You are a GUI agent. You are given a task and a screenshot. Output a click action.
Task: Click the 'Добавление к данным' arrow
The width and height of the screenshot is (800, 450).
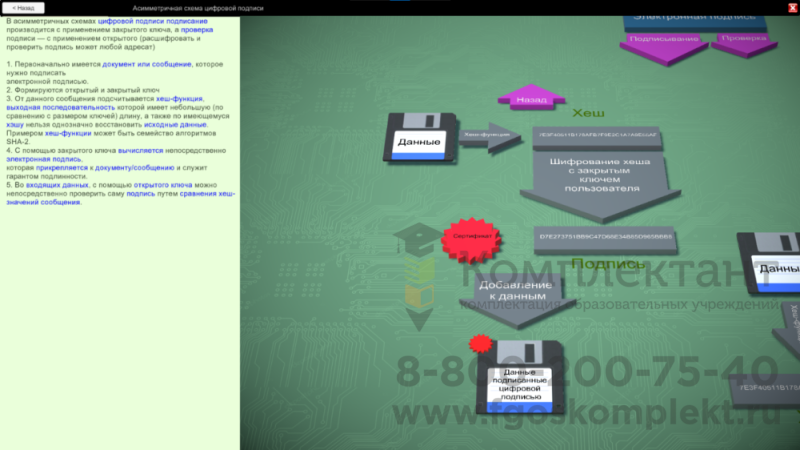[512, 295]
